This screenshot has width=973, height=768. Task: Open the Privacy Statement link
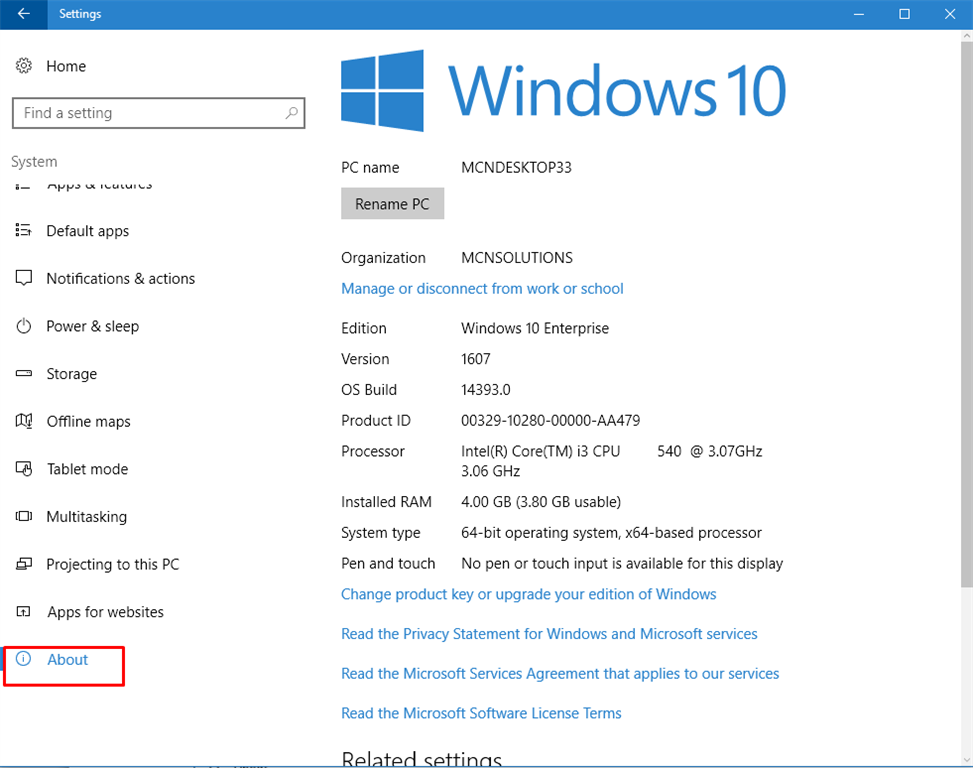pyautogui.click(x=549, y=634)
